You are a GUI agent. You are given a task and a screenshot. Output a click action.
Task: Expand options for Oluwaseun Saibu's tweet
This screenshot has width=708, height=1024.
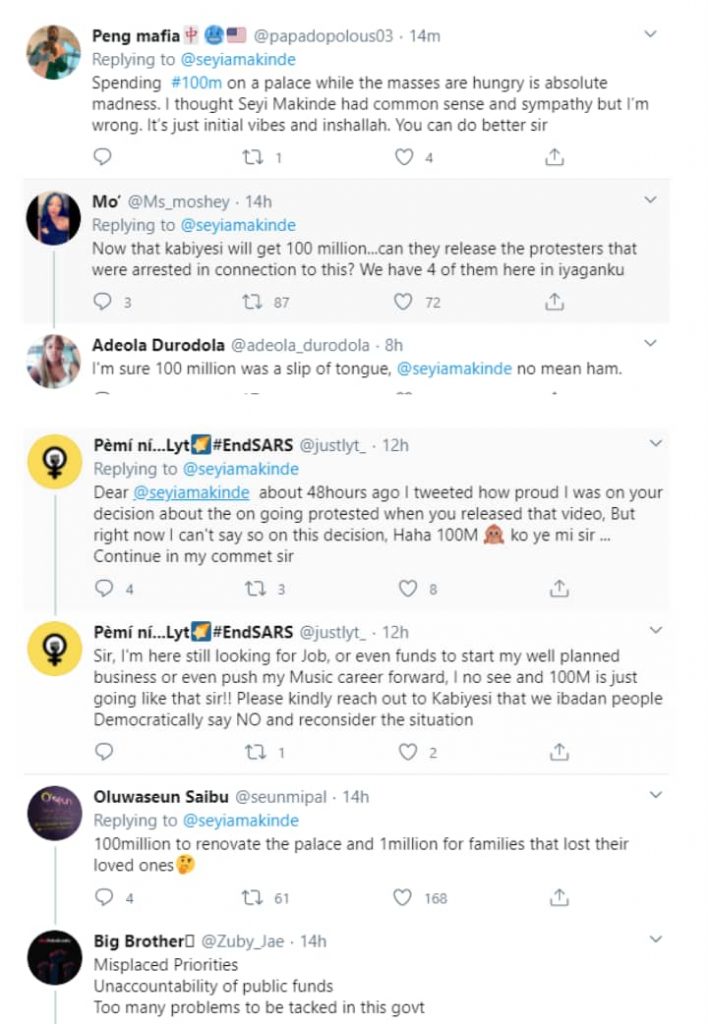click(x=656, y=796)
